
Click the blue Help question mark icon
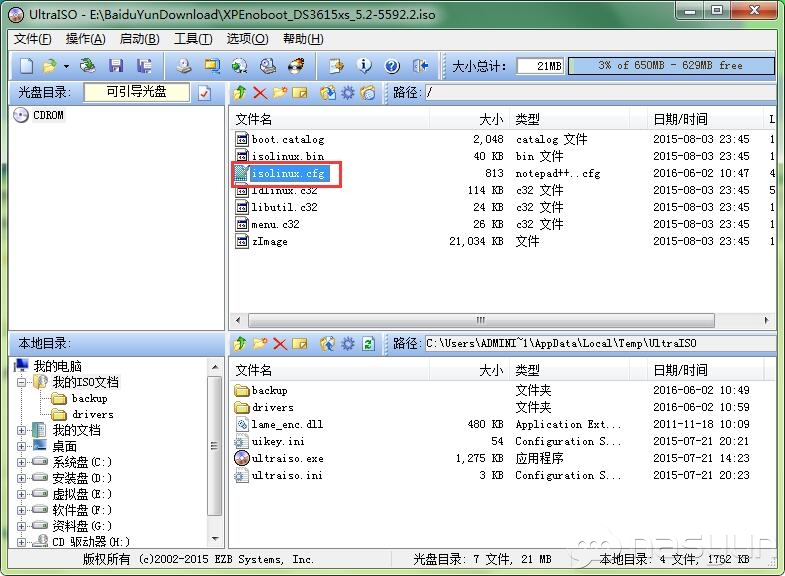coord(392,66)
